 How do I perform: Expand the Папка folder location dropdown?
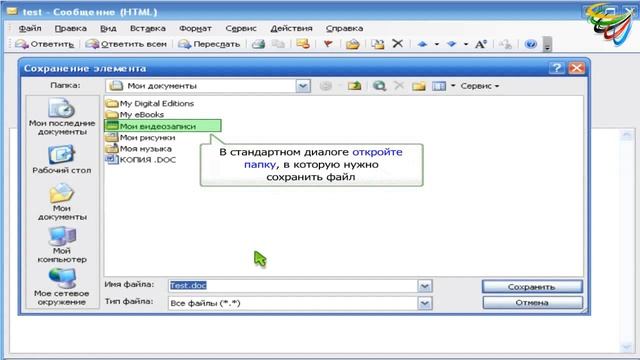coord(303,86)
